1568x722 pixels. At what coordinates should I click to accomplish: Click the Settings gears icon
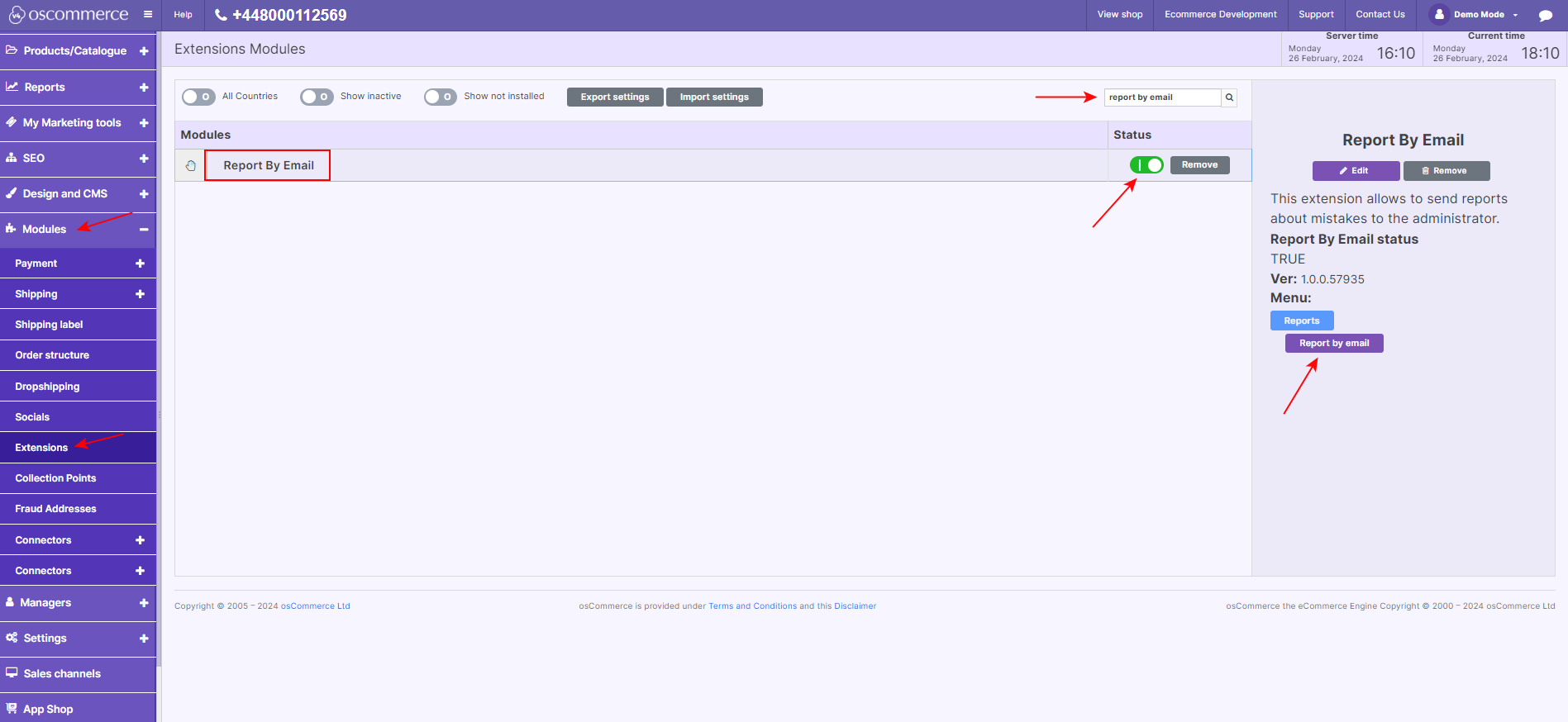(12, 637)
